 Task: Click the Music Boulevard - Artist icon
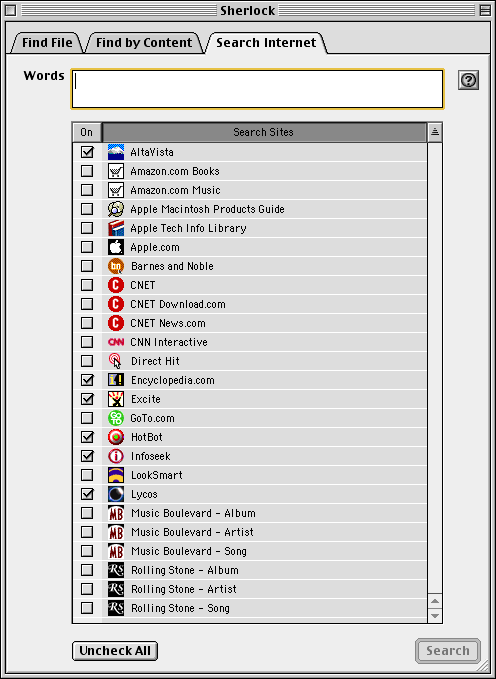pos(116,532)
